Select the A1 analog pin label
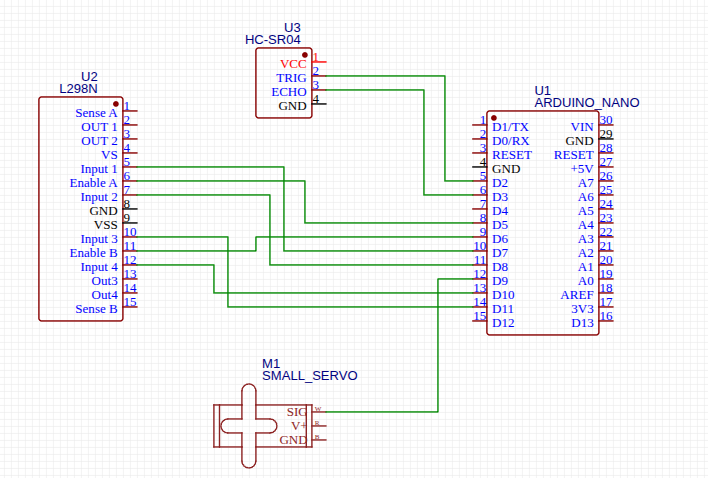This screenshot has height=478, width=708. pos(586,267)
